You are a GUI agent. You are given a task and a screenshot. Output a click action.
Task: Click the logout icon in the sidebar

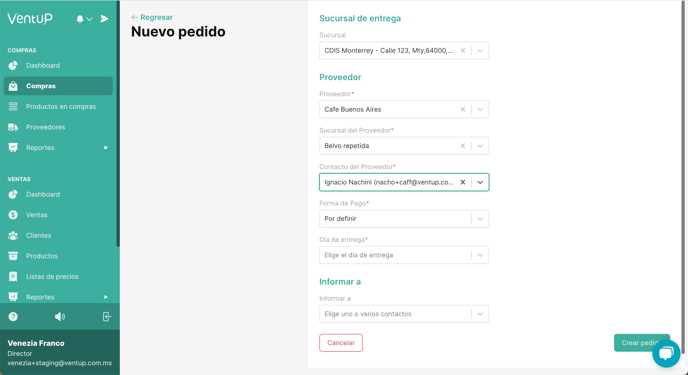(107, 317)
